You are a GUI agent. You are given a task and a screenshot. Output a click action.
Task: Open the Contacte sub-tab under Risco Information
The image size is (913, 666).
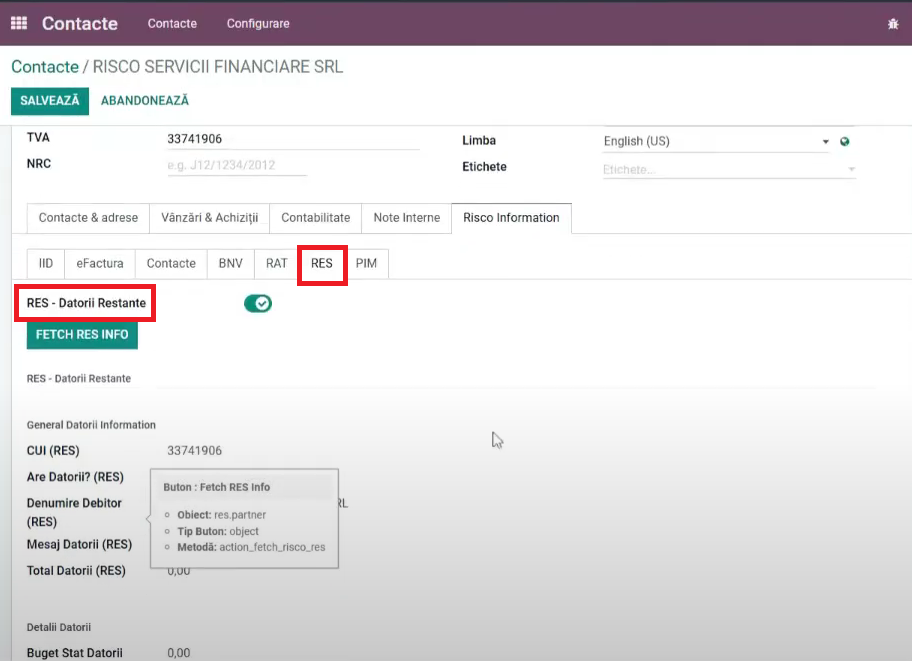pos(171,264)
